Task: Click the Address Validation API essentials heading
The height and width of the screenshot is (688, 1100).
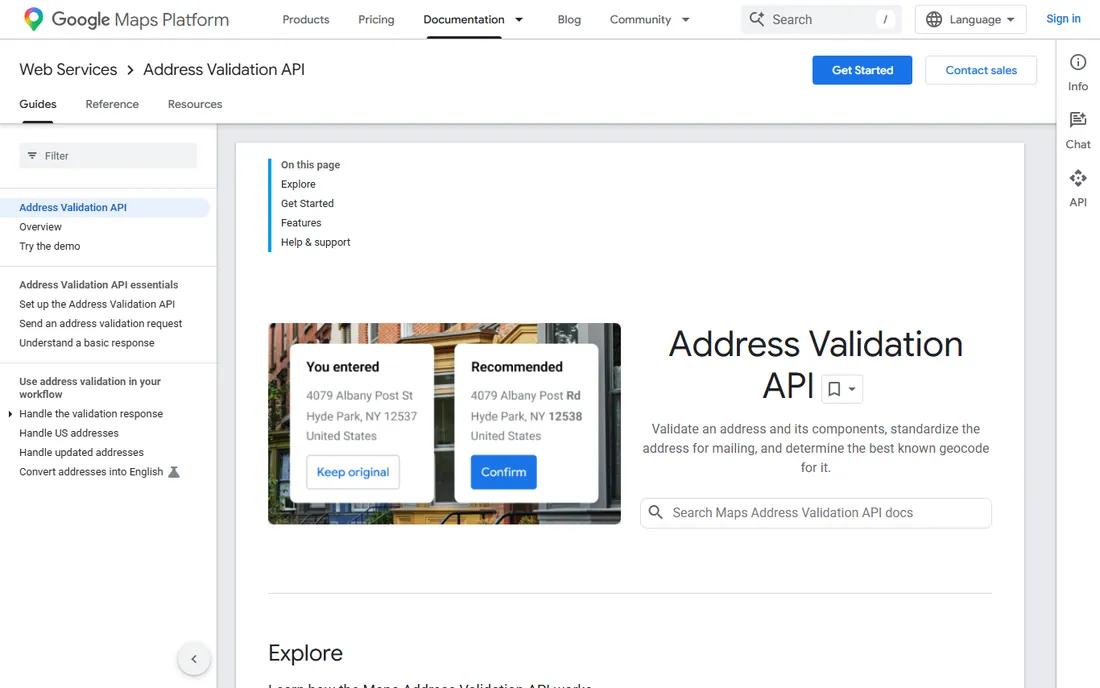Action: click(99, 285)
